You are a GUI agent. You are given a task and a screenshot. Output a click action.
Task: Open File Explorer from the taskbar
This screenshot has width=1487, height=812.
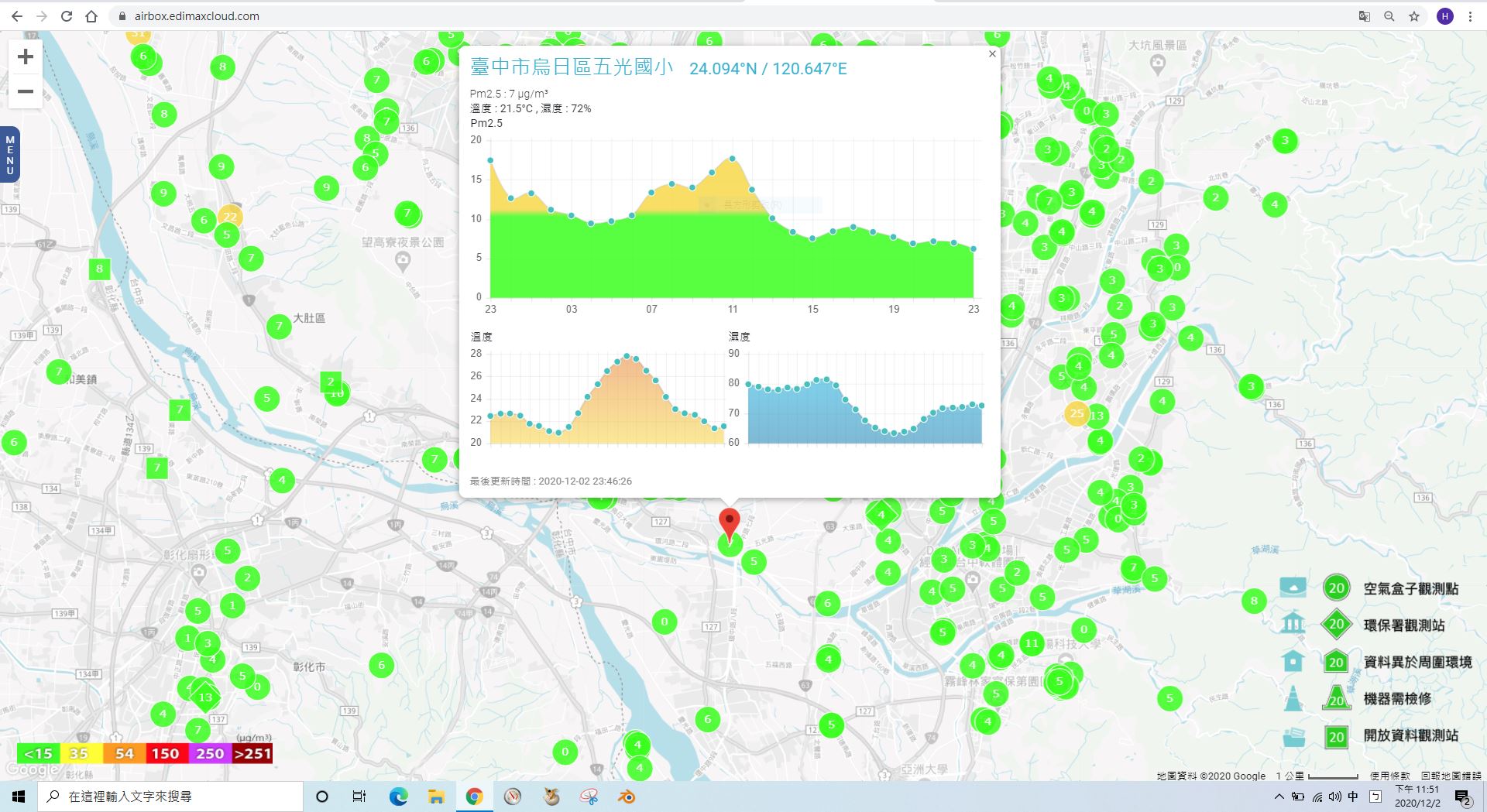pos(436,797)
